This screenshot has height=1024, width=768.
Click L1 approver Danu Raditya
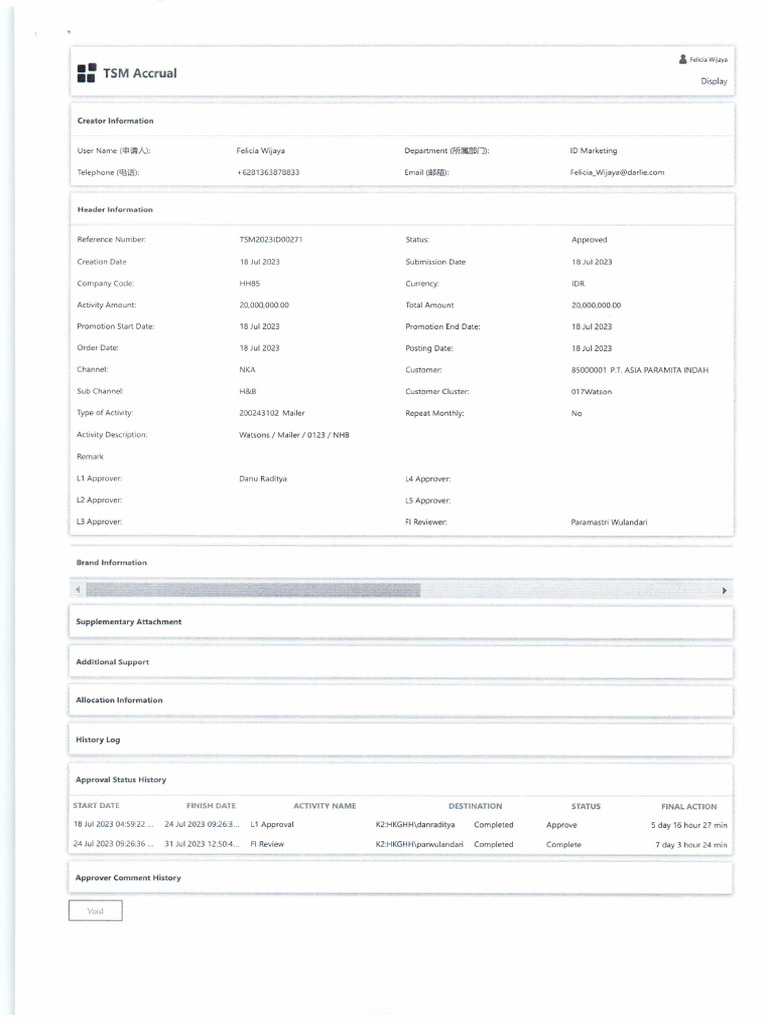coord(263,479)
